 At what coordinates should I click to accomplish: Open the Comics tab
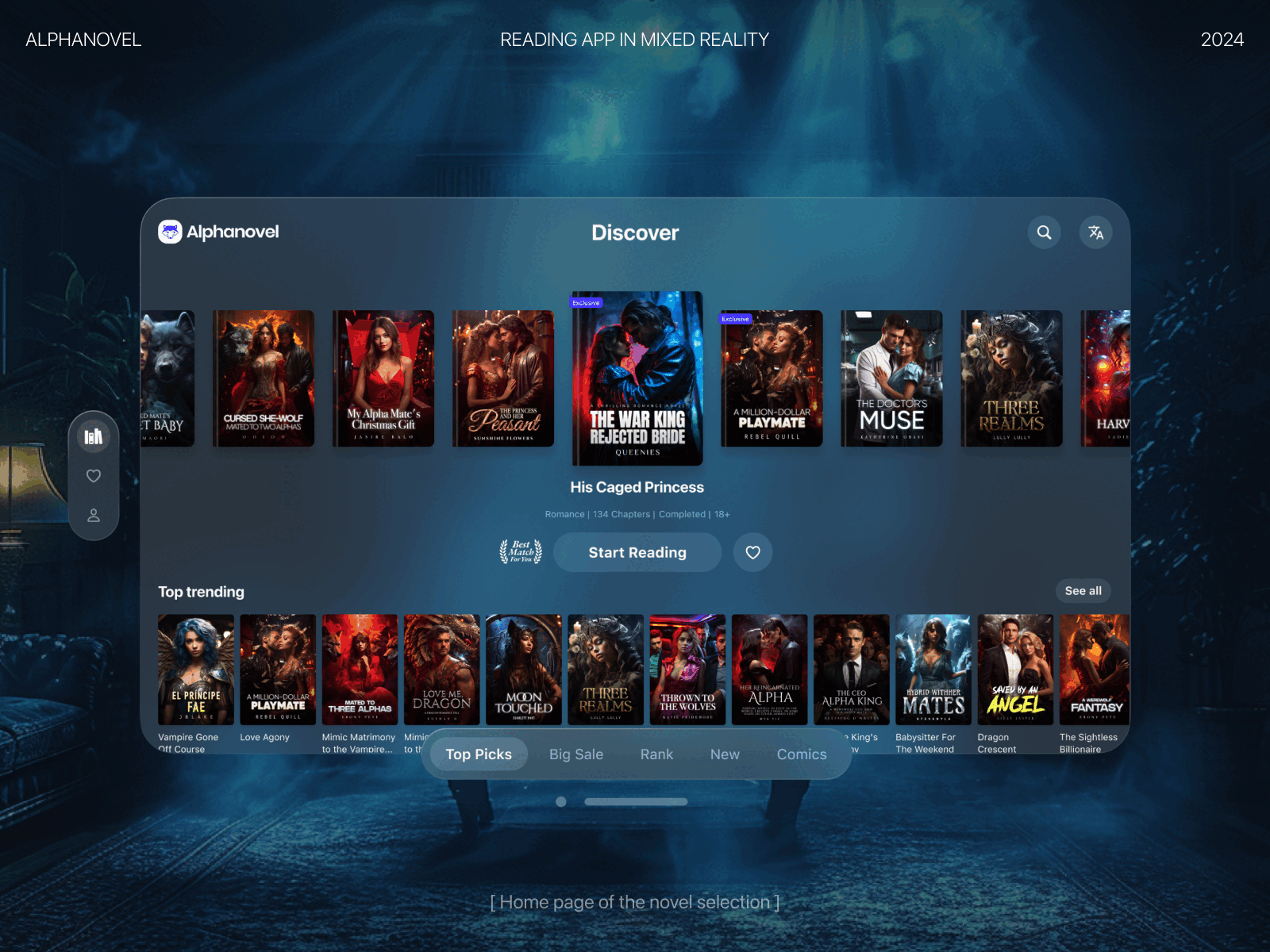coord(802,754)
